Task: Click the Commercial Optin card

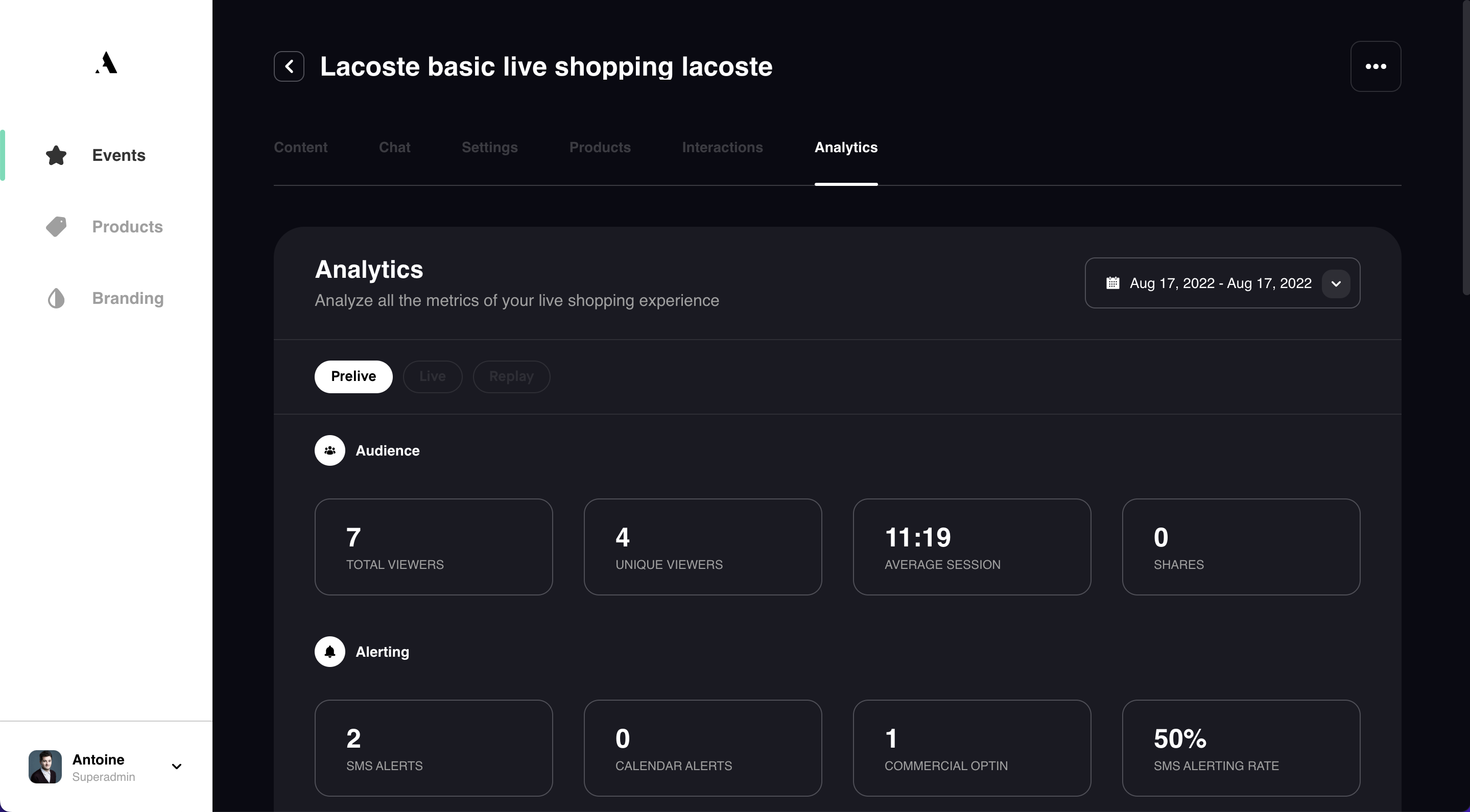Action: (972, 748)
